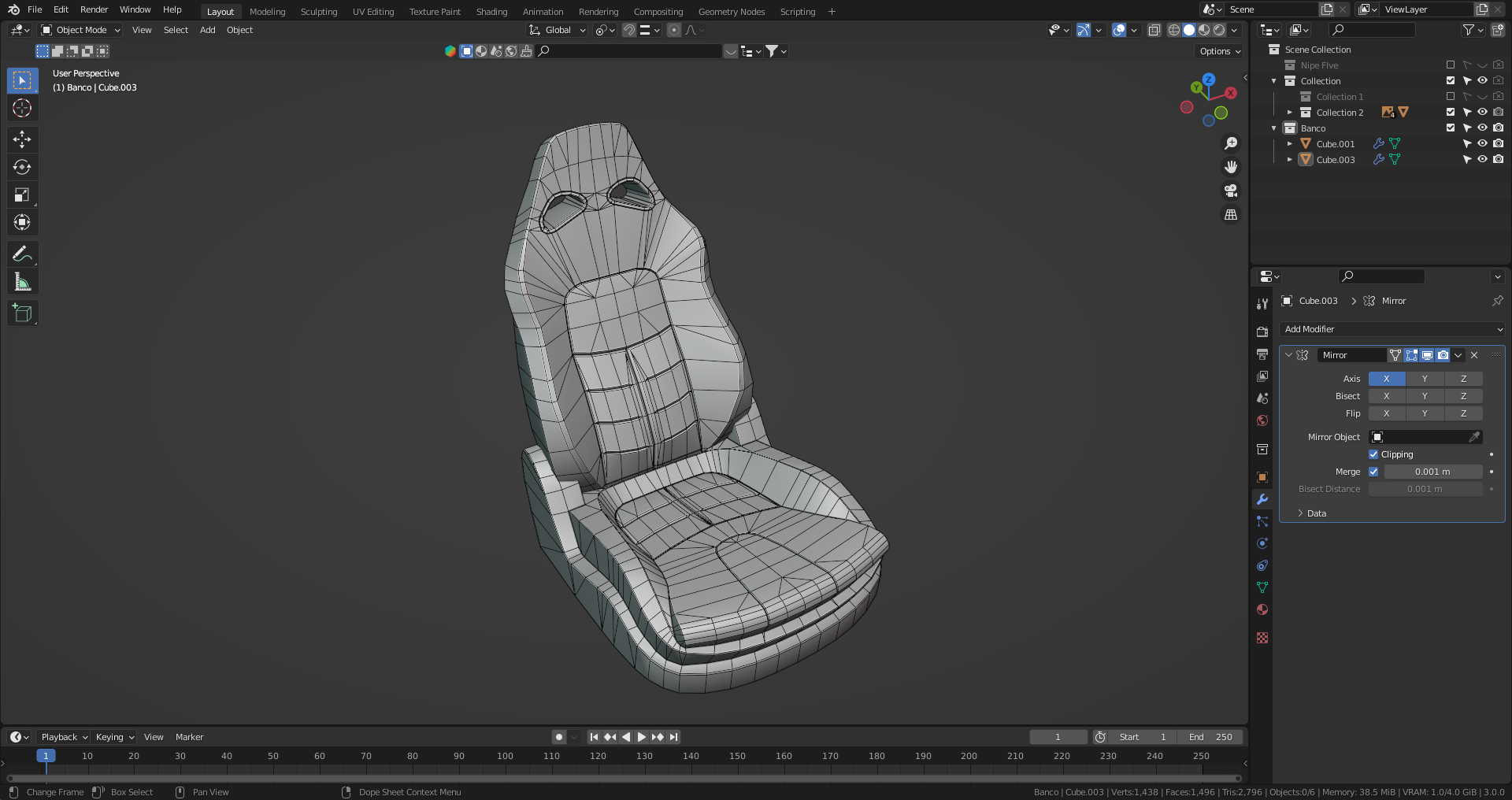Select the Annotate tool

[22, 254]
